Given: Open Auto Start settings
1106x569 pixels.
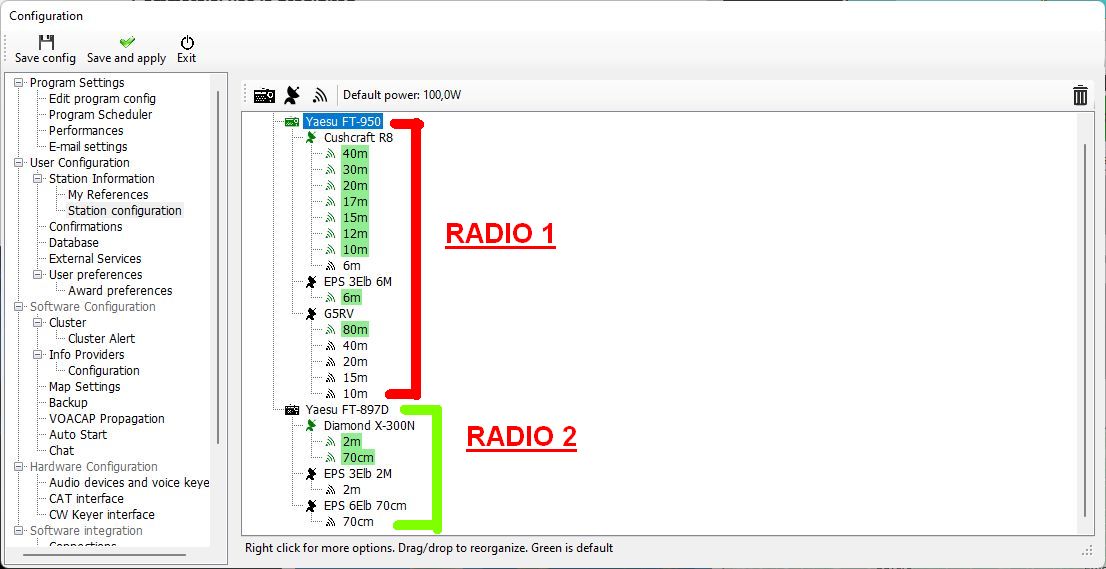Looking at the screenshot, I should pyautogui.click(x=78, y=435).
